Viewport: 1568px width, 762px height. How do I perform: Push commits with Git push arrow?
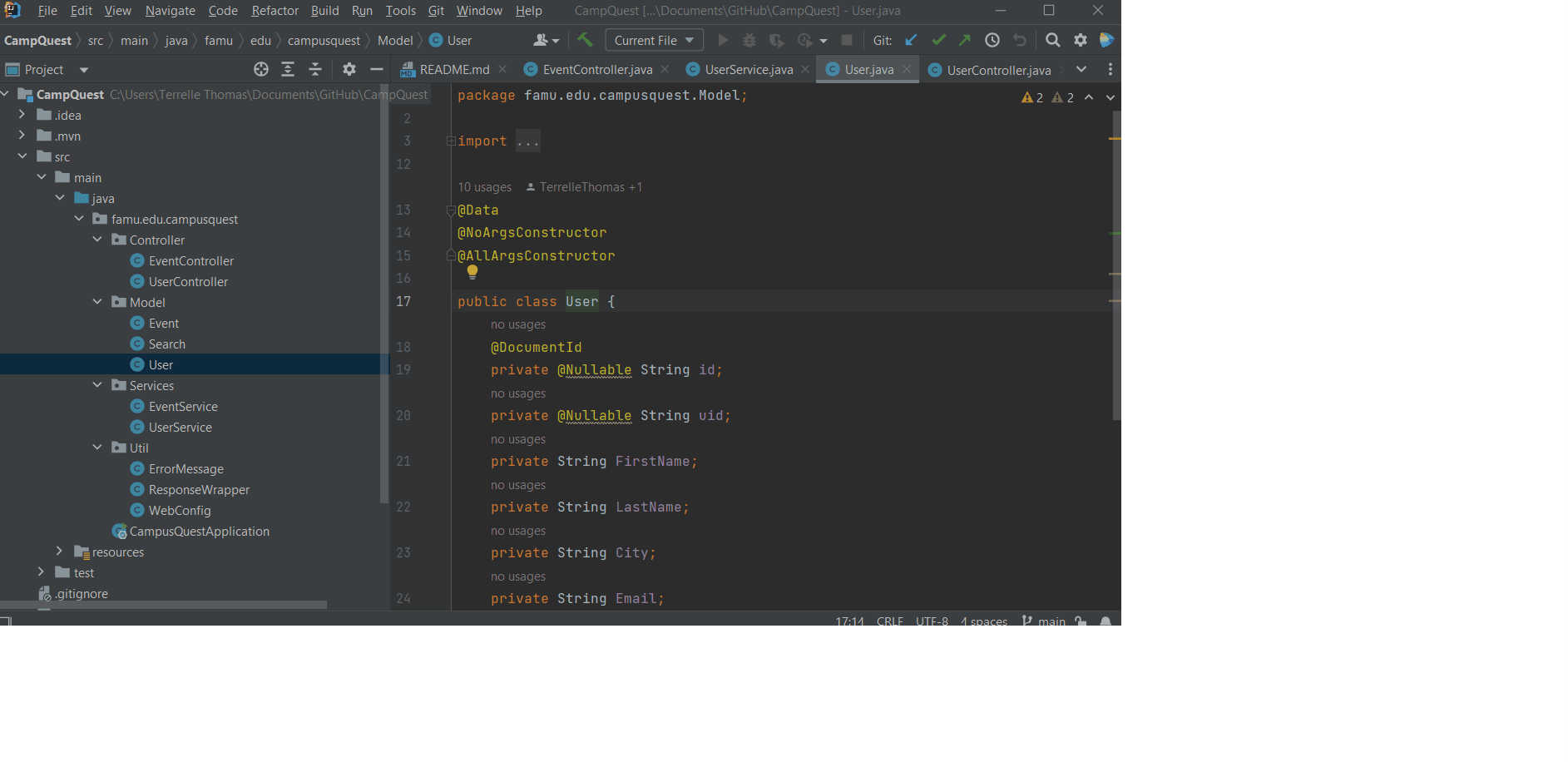965,40
